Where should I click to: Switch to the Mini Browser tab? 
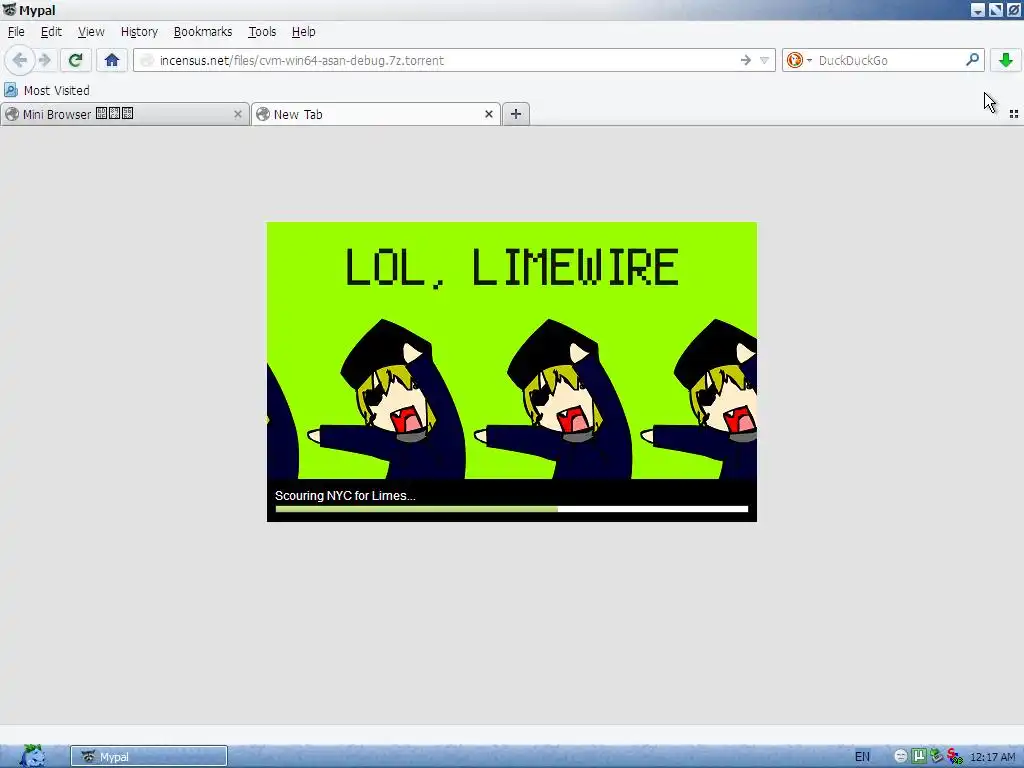click(x=125, y=114)
